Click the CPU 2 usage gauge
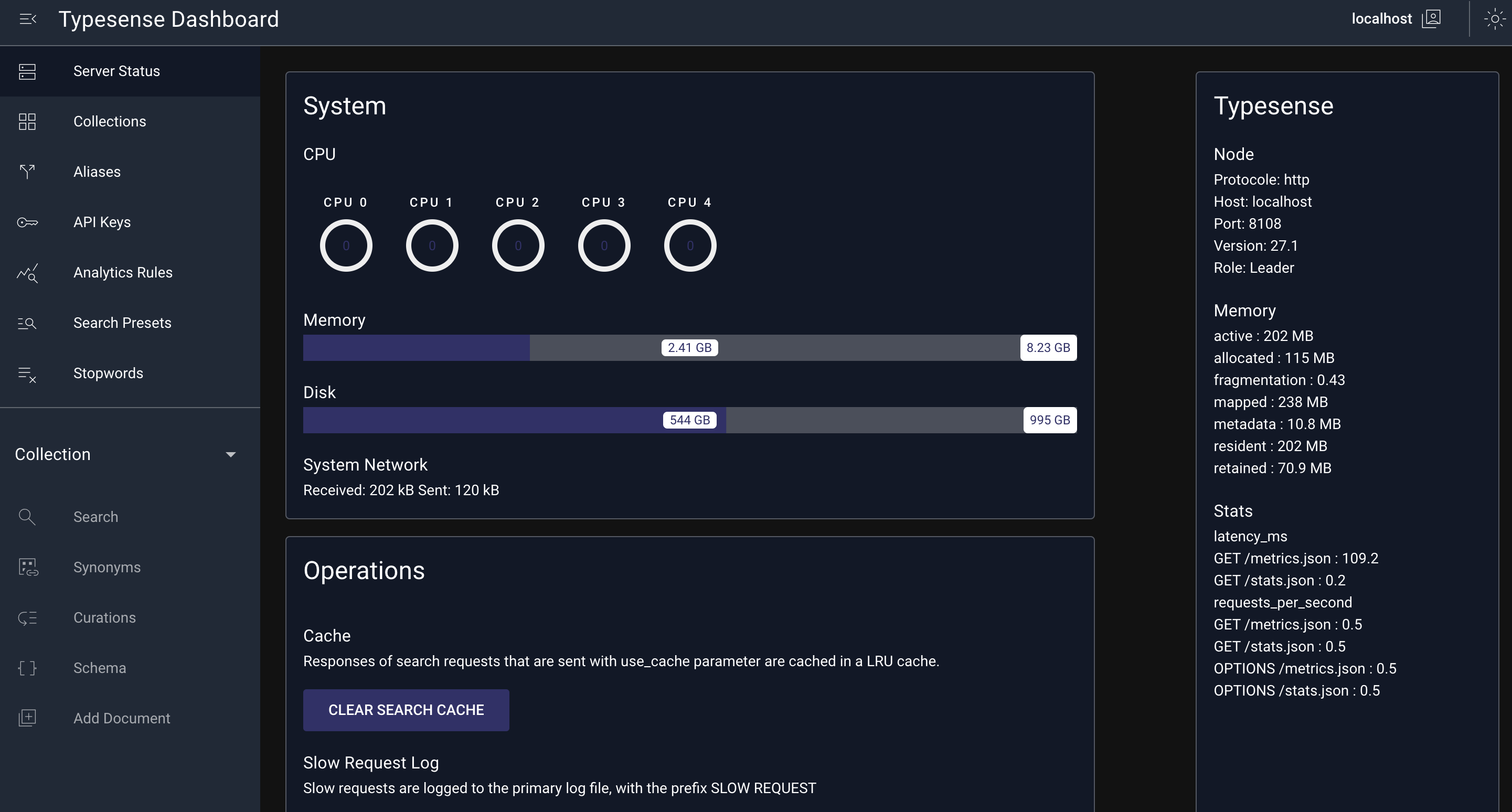1512x812 pixels. point(518,245)
